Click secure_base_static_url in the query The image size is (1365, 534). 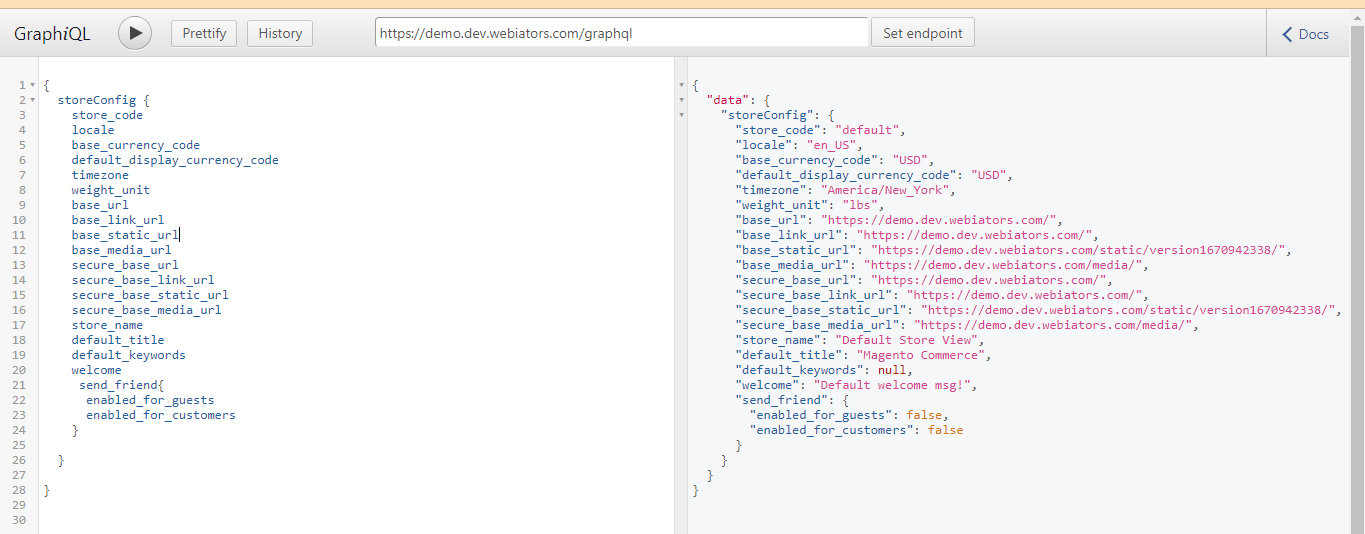point(150,295)
